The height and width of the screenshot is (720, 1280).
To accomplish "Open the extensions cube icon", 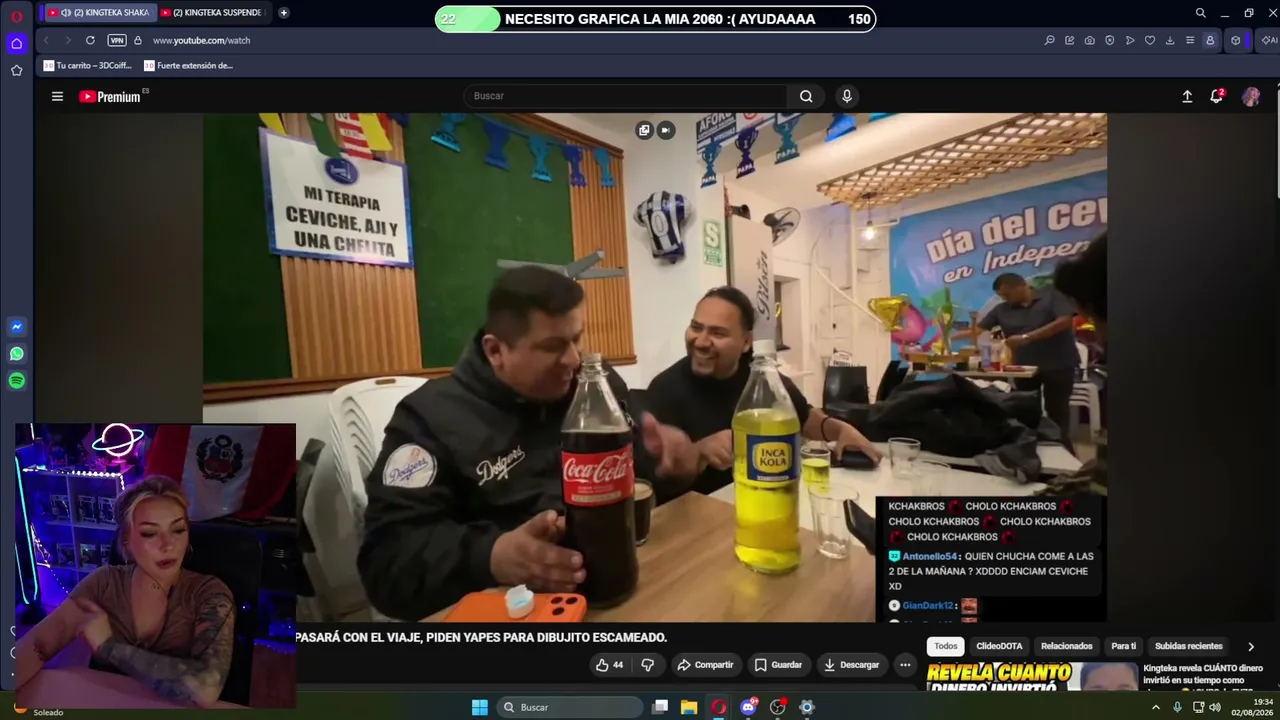I will coord(1236,40).
